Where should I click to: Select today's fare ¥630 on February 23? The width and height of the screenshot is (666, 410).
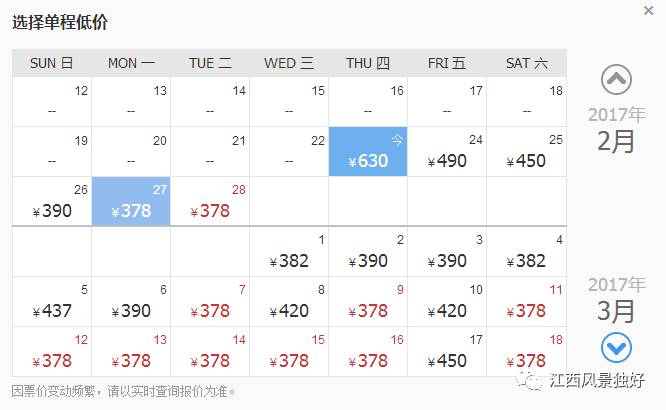point(368,152)
